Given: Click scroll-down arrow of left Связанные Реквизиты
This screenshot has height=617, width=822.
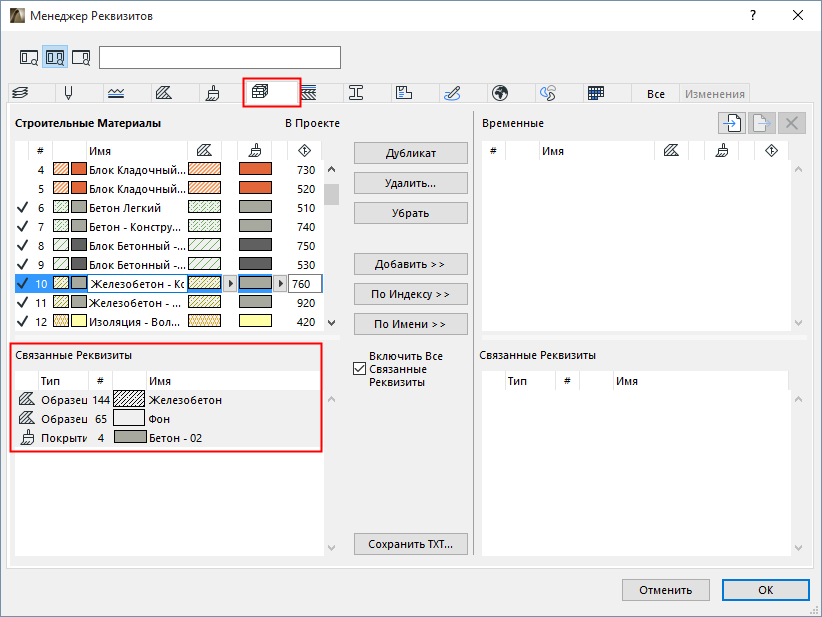Looking at the screenshot, I should point(331,548).
